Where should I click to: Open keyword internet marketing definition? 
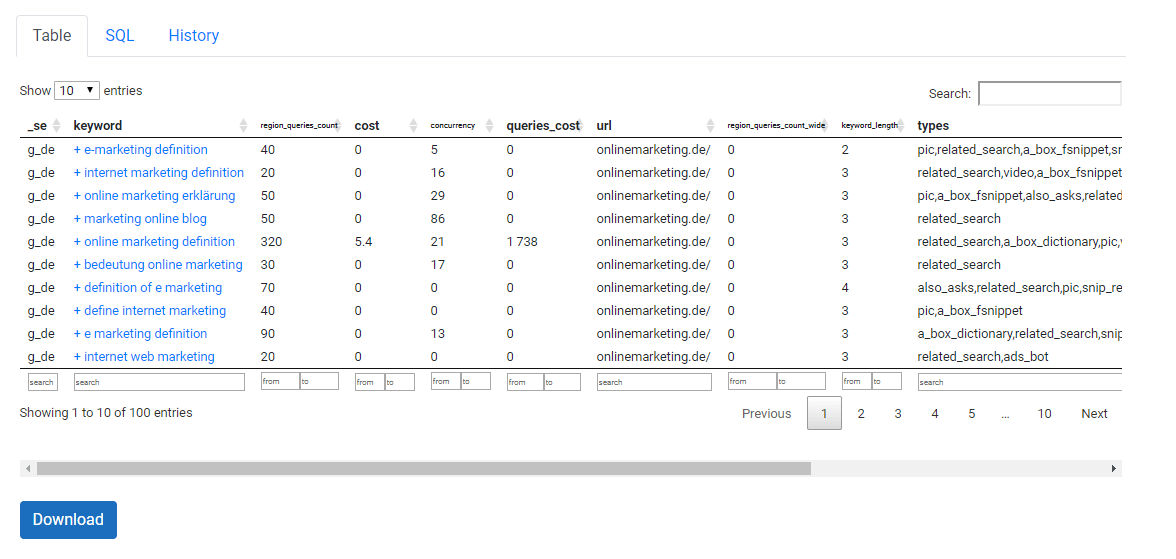pos(158,173)
